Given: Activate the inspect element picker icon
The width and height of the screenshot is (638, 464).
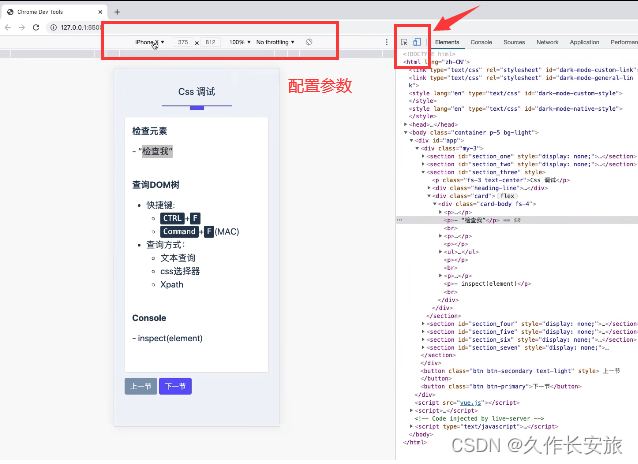Looking at the screenshot, I should tap(404, 42).
